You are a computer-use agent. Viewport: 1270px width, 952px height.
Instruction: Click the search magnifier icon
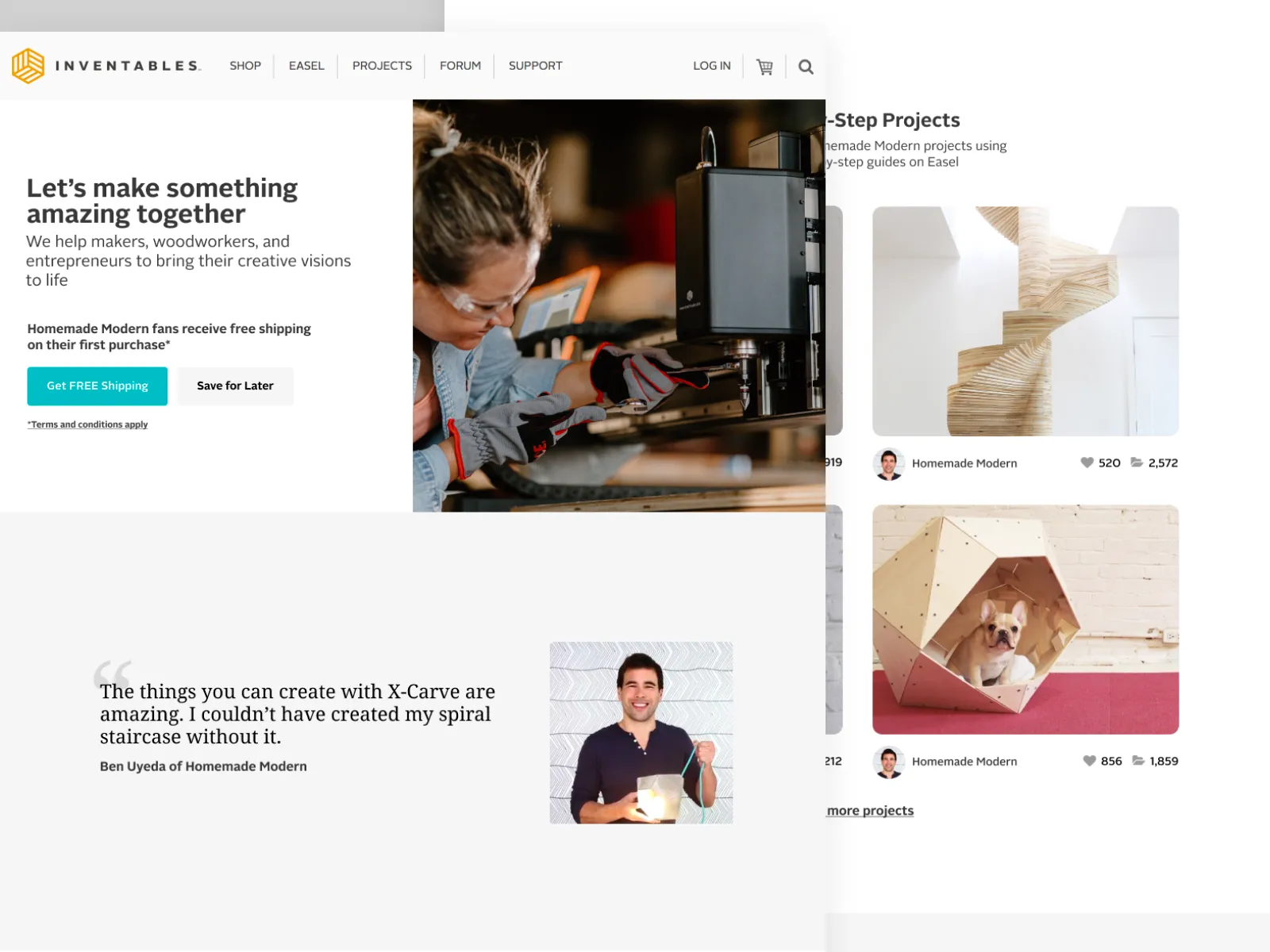point(806,67)
